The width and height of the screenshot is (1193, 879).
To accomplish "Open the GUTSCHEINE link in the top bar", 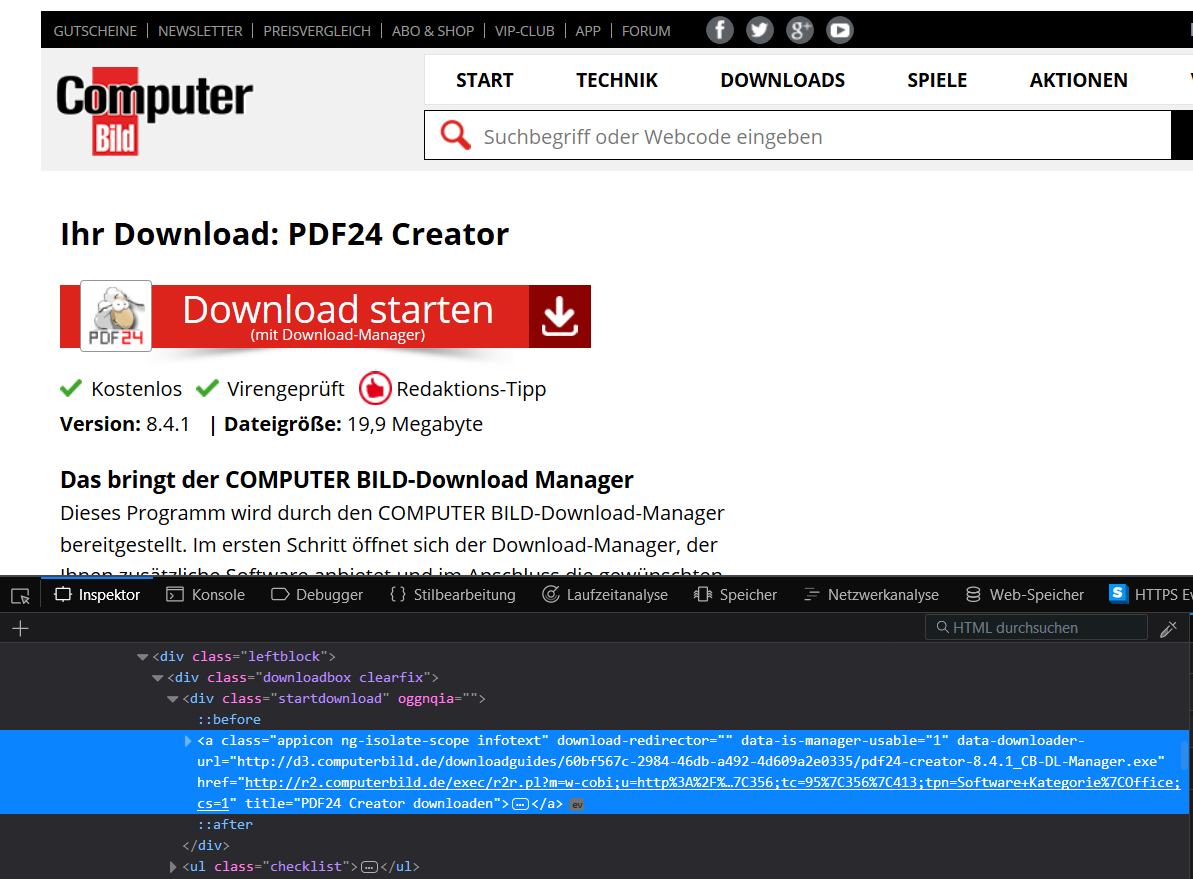I will tap(95, 31).
